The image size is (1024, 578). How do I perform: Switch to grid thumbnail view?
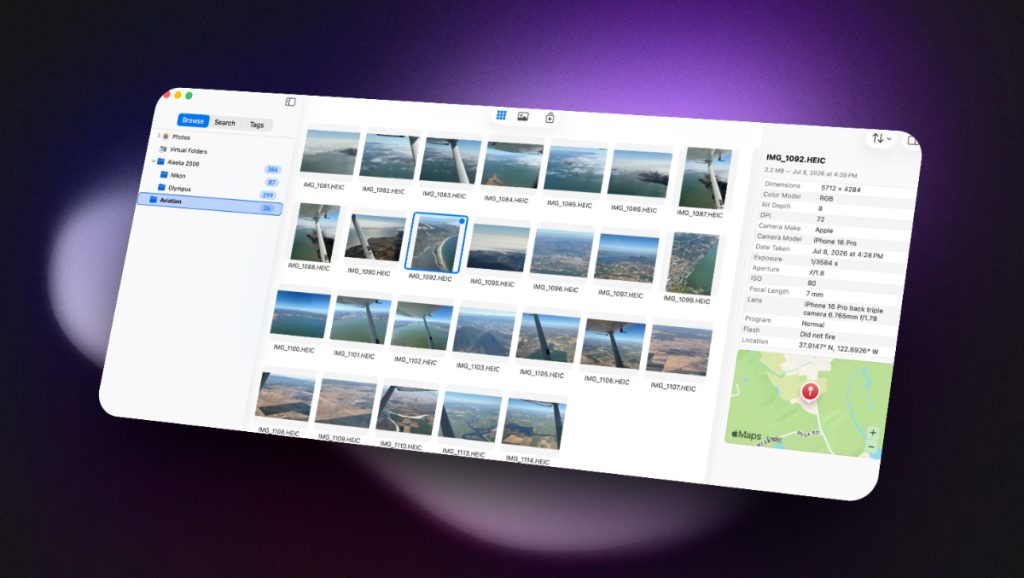pos(501,115)
